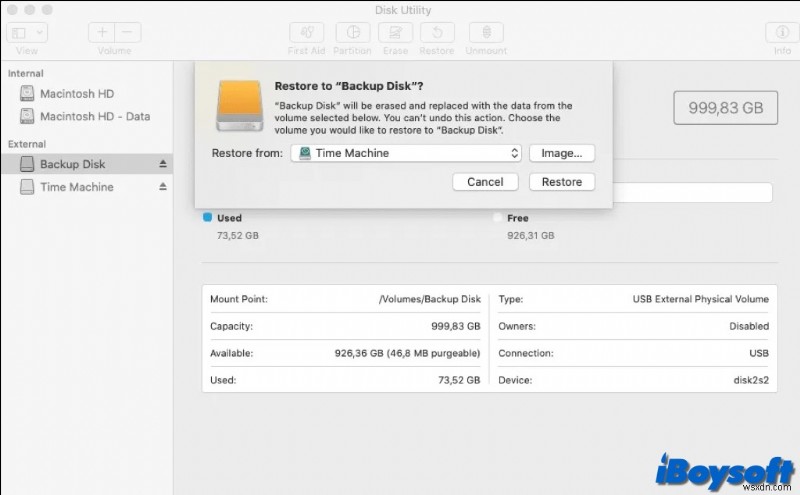800x495 pixels.
Task: Remove a volume with the minus button
Action: pos(128,33)
